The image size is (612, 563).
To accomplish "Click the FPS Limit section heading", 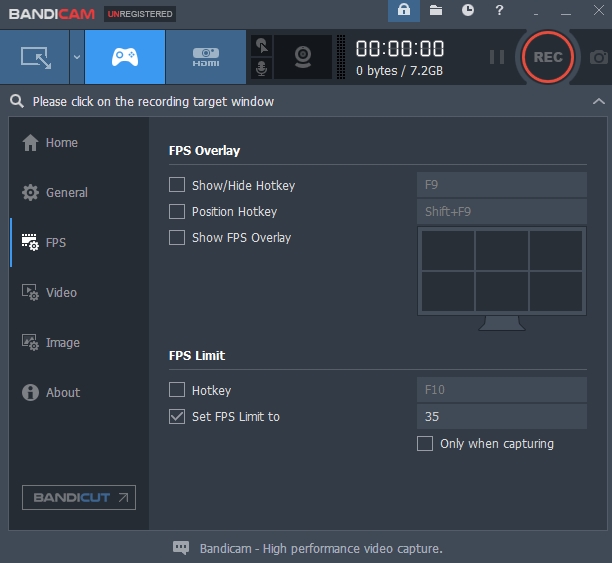I will click(x=197, y=356).
